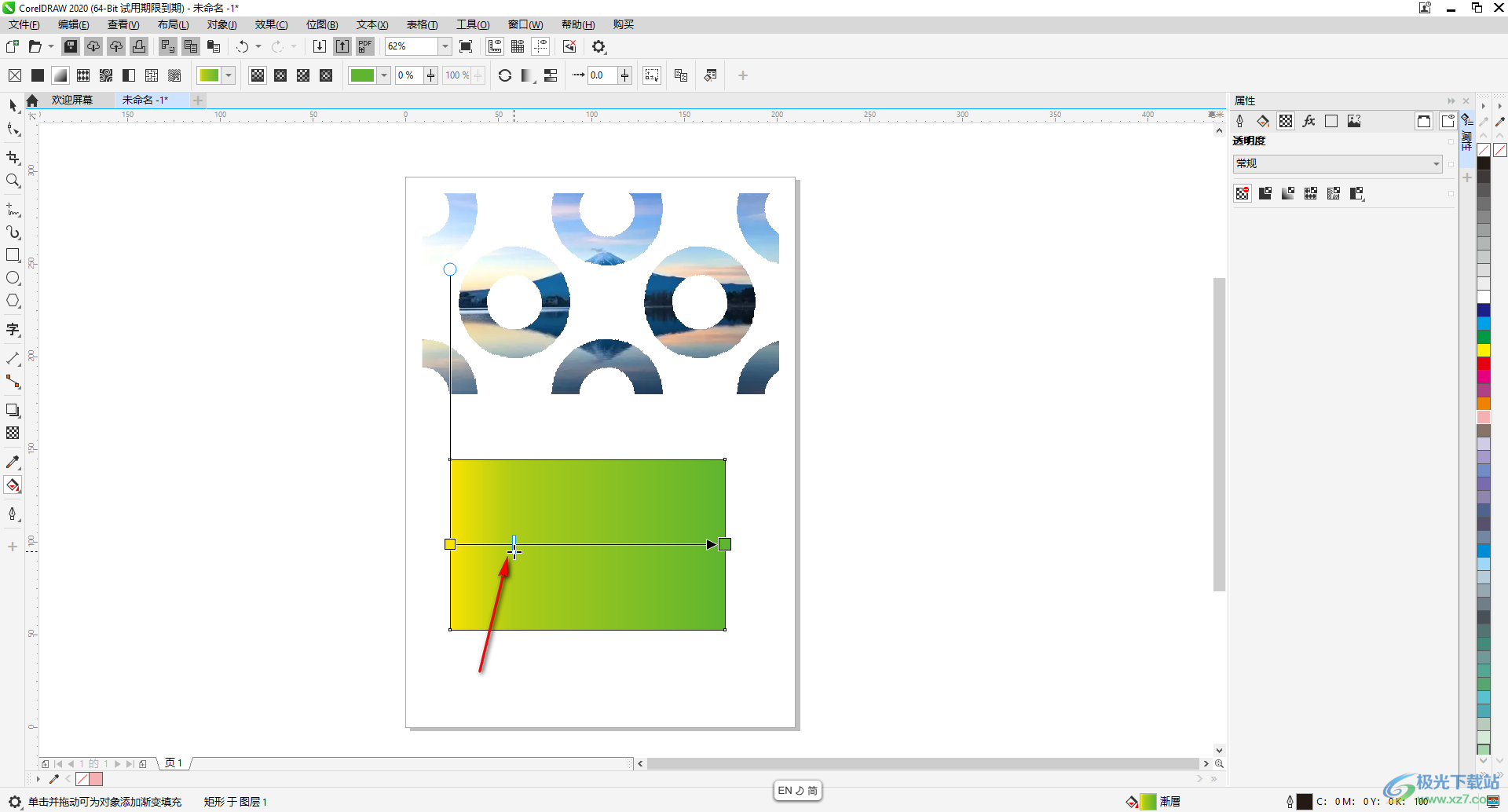Open the Fill tab in the Properties panel
Image resolution: width=1508 pixels, height=812 pixels.
[x=1263, y=121]
